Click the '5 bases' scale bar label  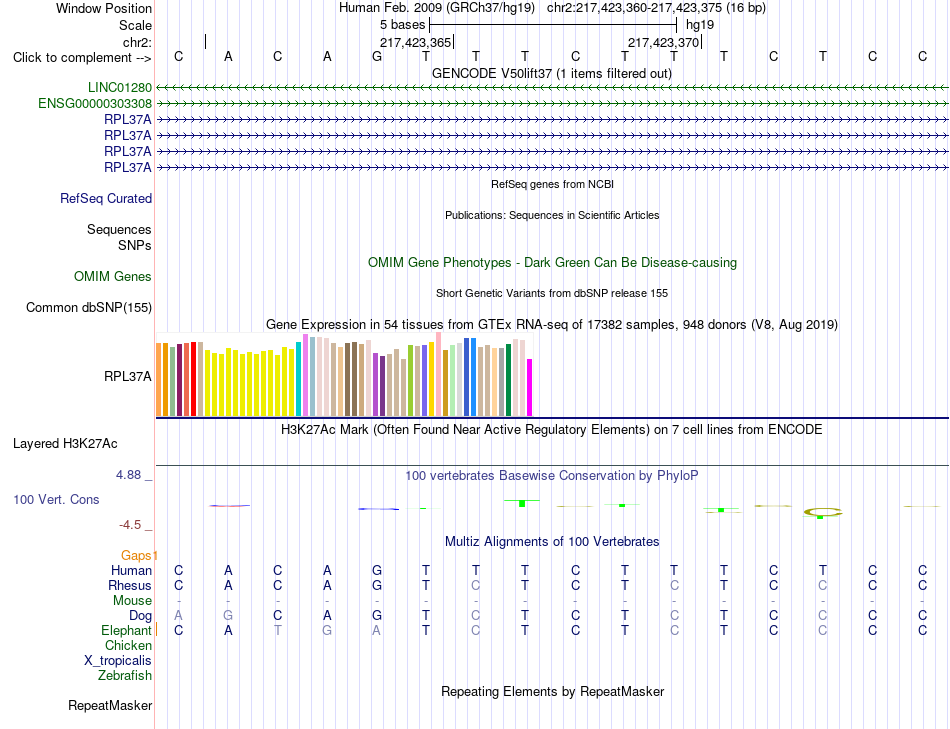click(x=403, y=25)
